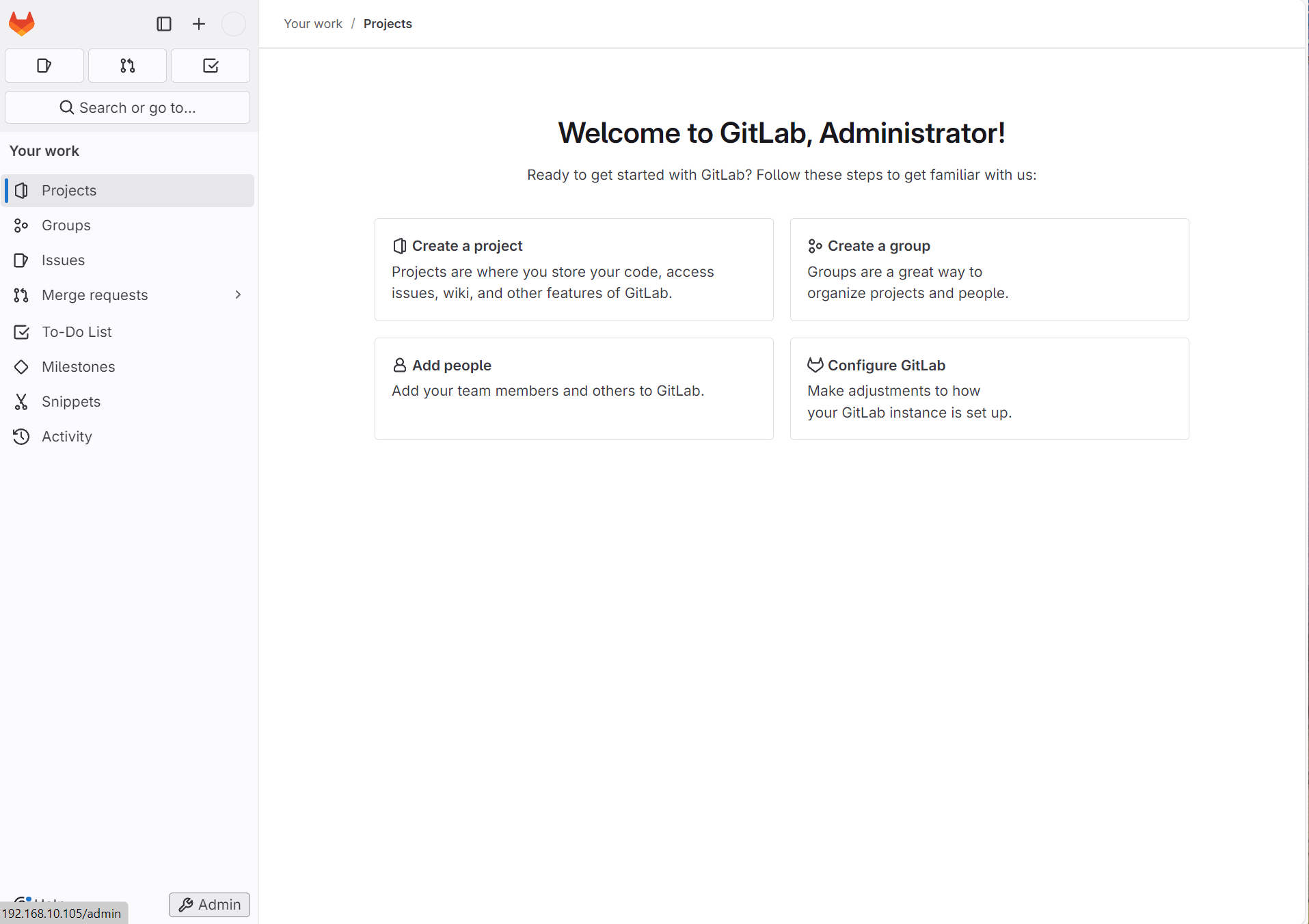Open the Create a project card
This screenshot has width=1309, height=924.
coord(574,270)
